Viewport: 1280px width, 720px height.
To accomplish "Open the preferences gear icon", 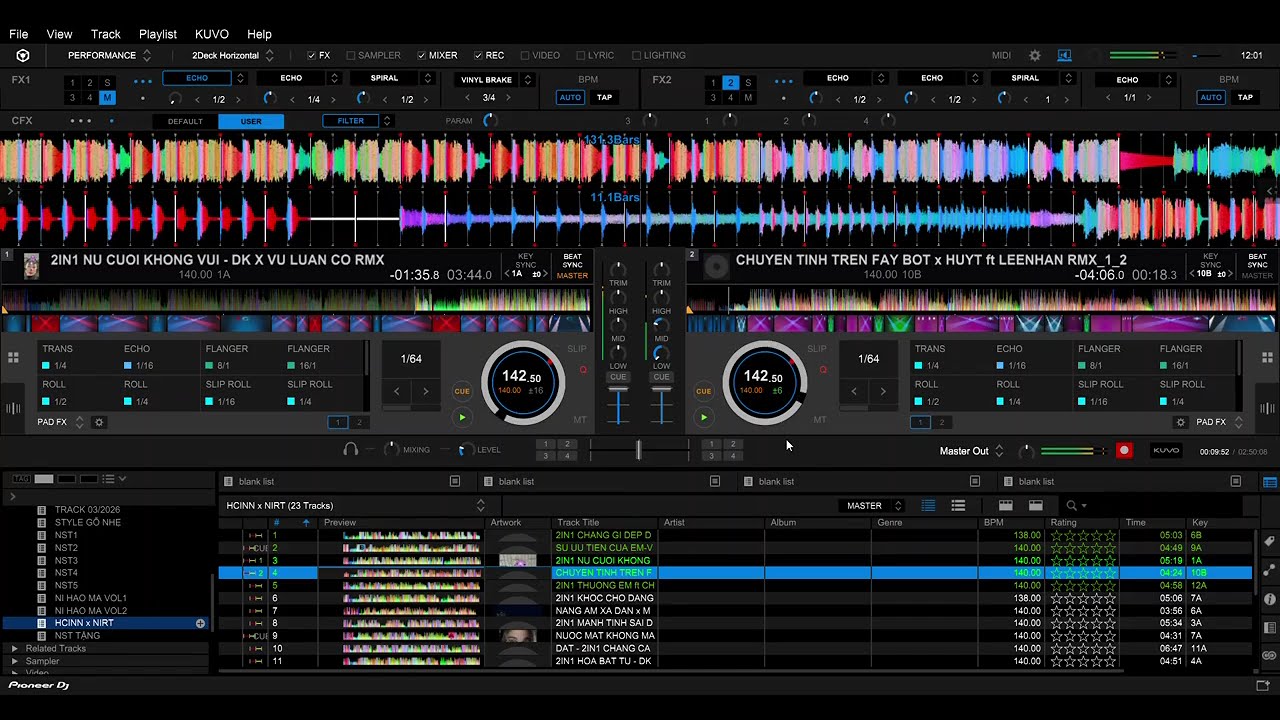I will pyautogui.click(x=1035, y=55).
